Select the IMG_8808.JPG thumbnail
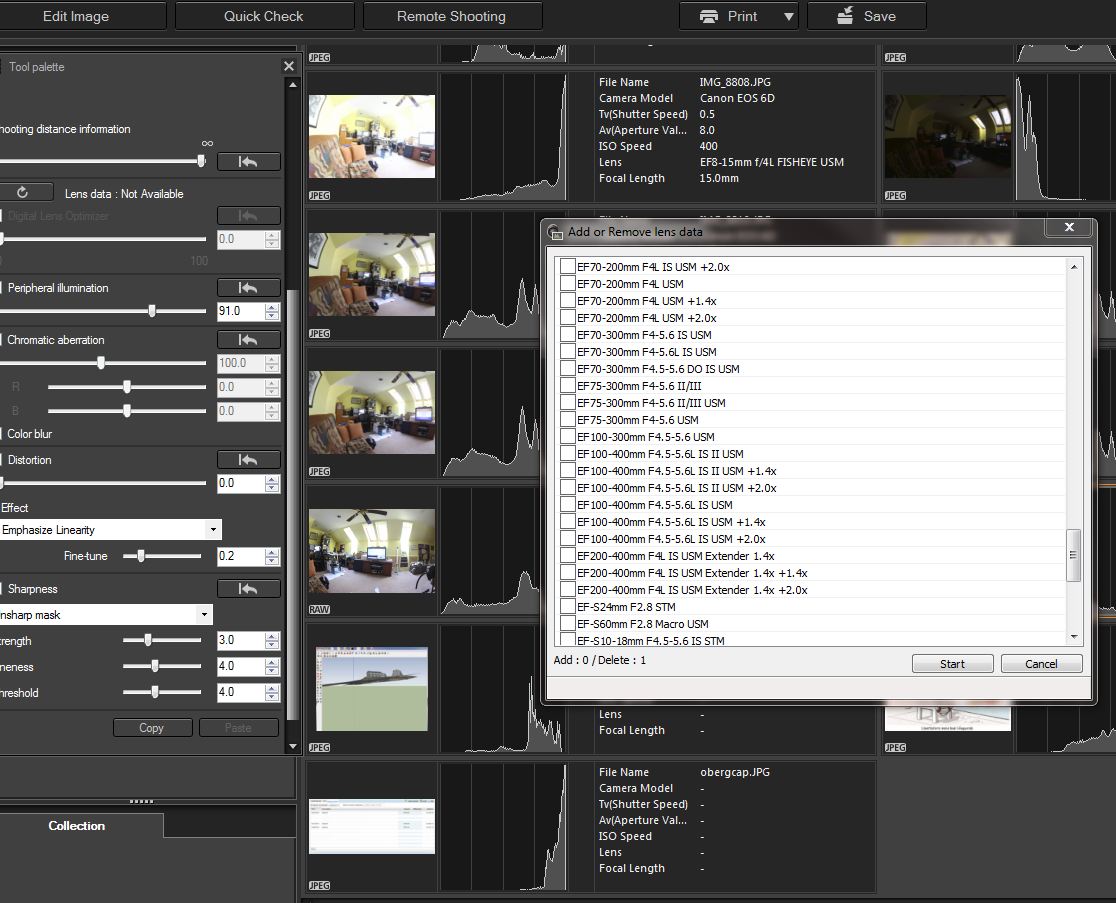The width and height of the screenshot is (1116, 903). pos(371,136)
